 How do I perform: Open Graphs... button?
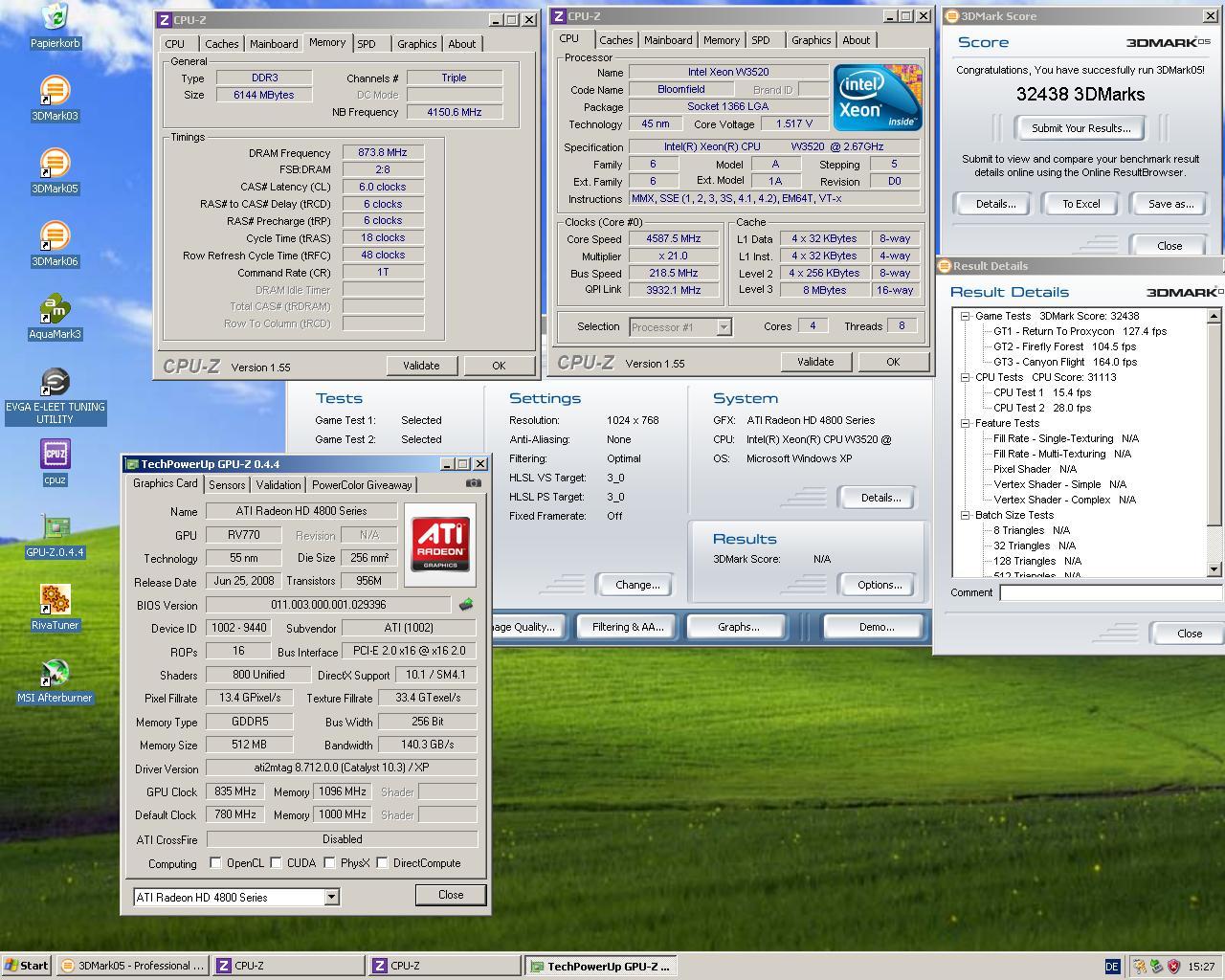click(738, 627)
